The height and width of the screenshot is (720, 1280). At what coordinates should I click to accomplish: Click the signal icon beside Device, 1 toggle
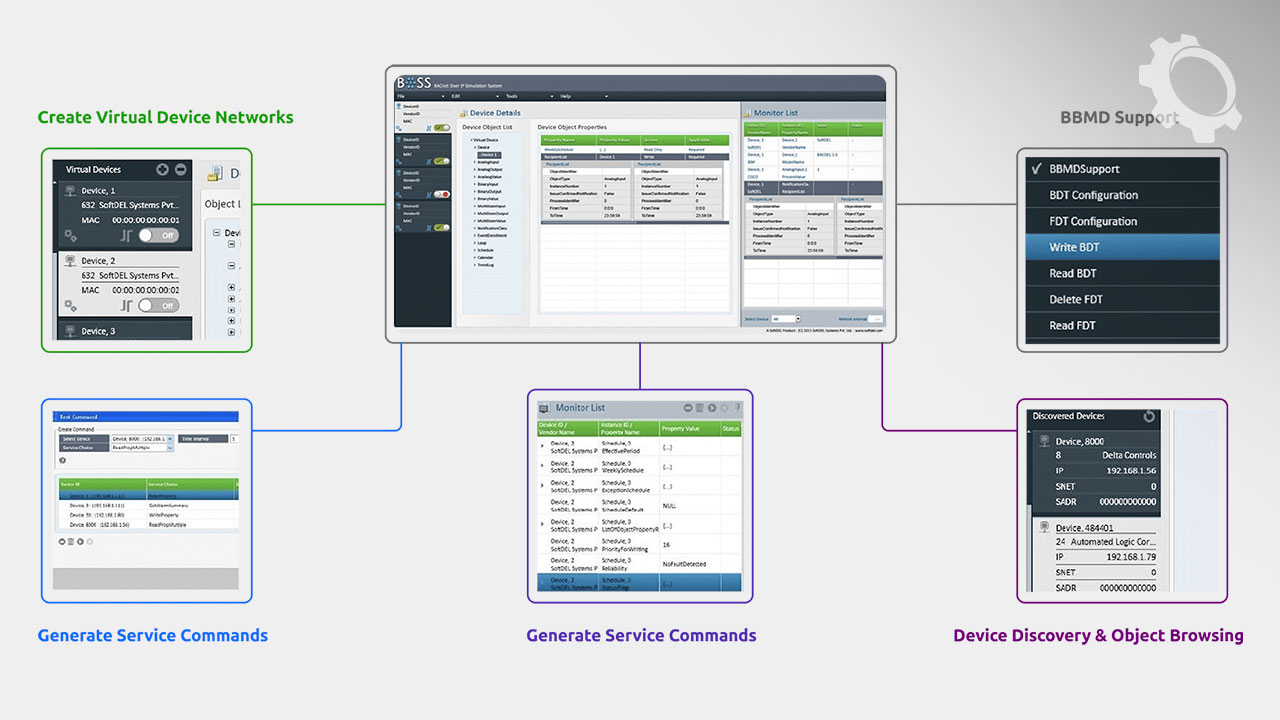point(127,236)
